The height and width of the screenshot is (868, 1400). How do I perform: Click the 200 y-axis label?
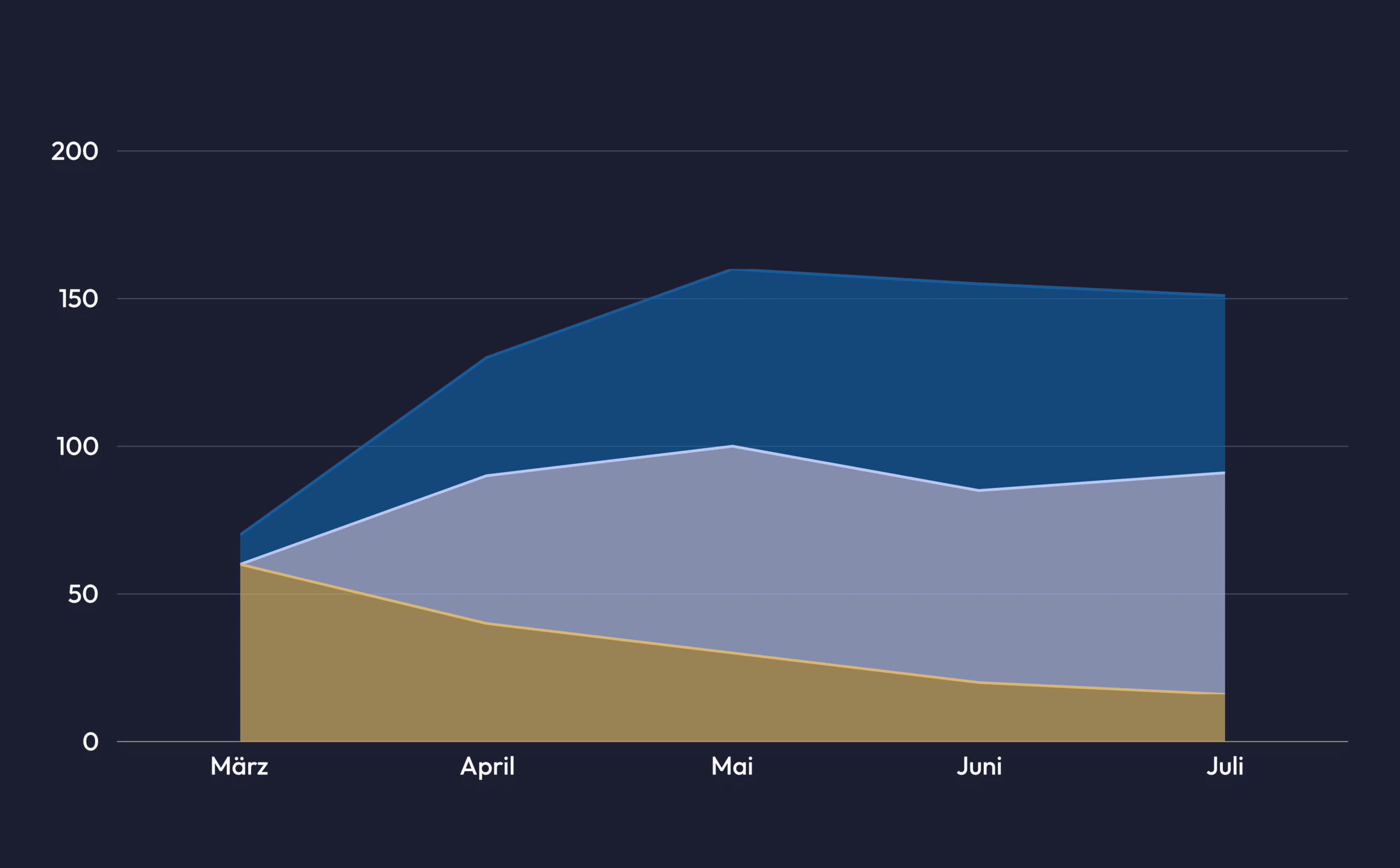point(74,152)
